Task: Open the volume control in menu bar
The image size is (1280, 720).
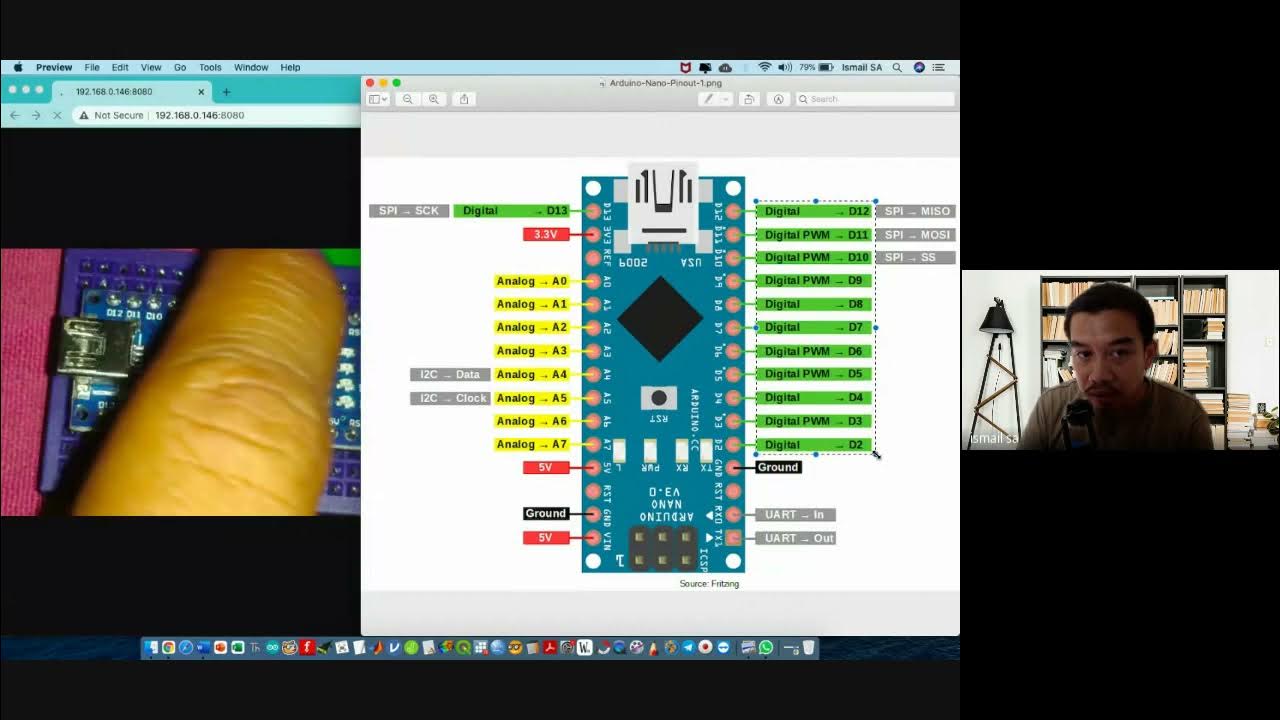Action: point(785,67)
